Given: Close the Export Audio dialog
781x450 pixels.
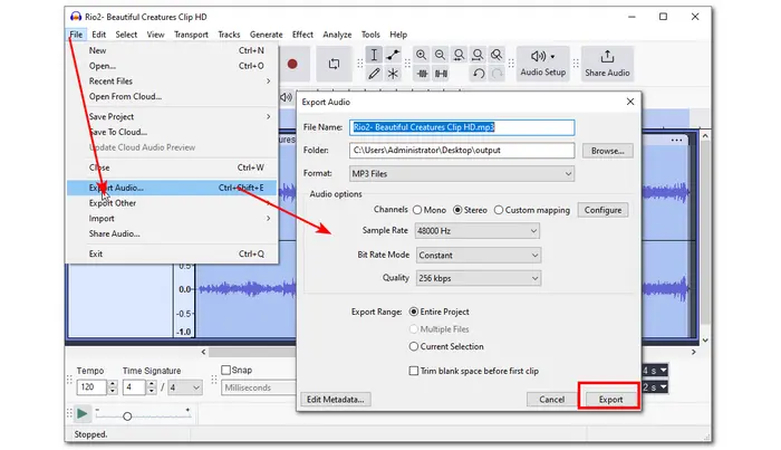Looking at the screenshot, I should 630,102.
